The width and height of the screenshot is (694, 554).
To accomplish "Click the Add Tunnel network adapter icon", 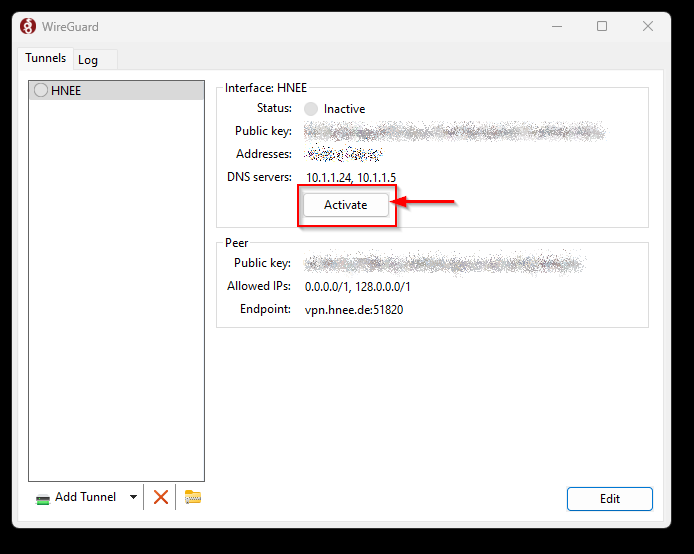I will [43, 498].
